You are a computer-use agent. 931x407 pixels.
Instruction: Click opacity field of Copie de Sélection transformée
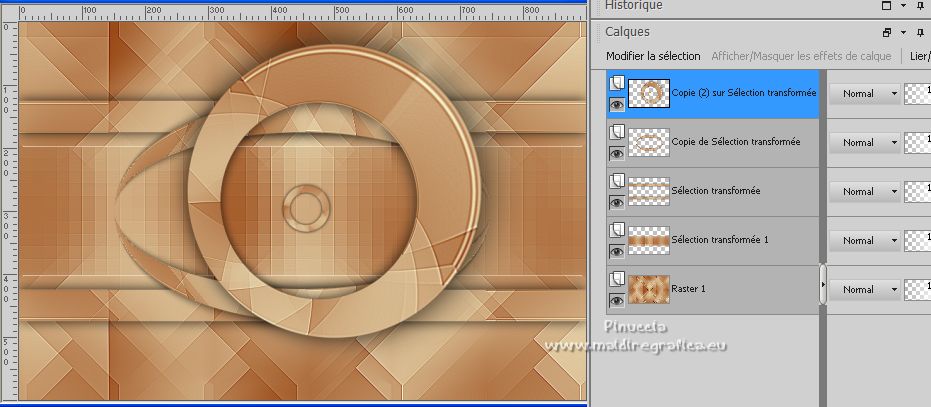pyautogui.click(x=917, y=143)
